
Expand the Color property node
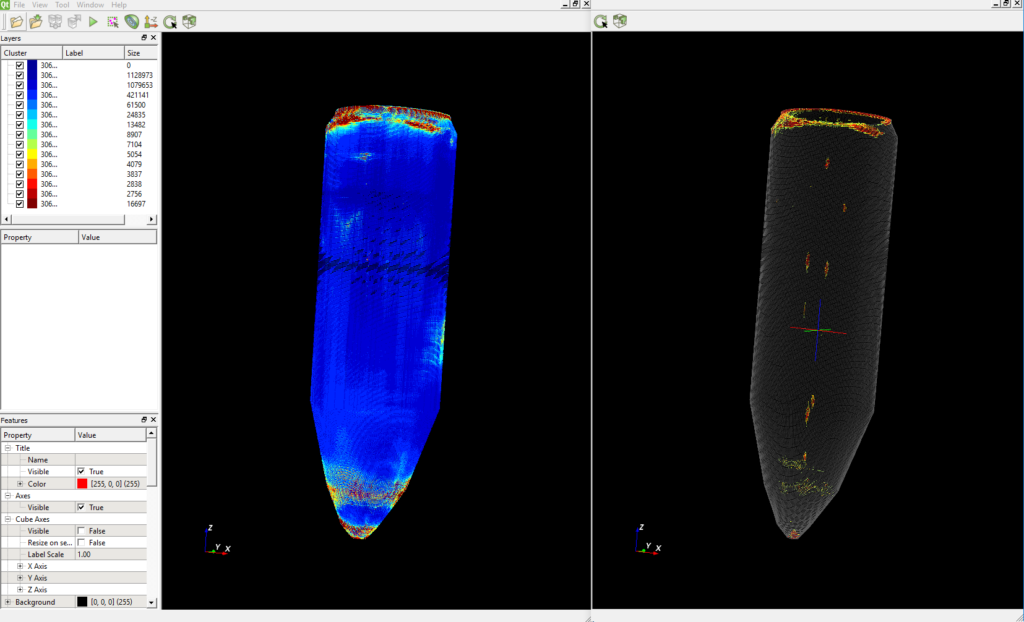click(20, 483)
